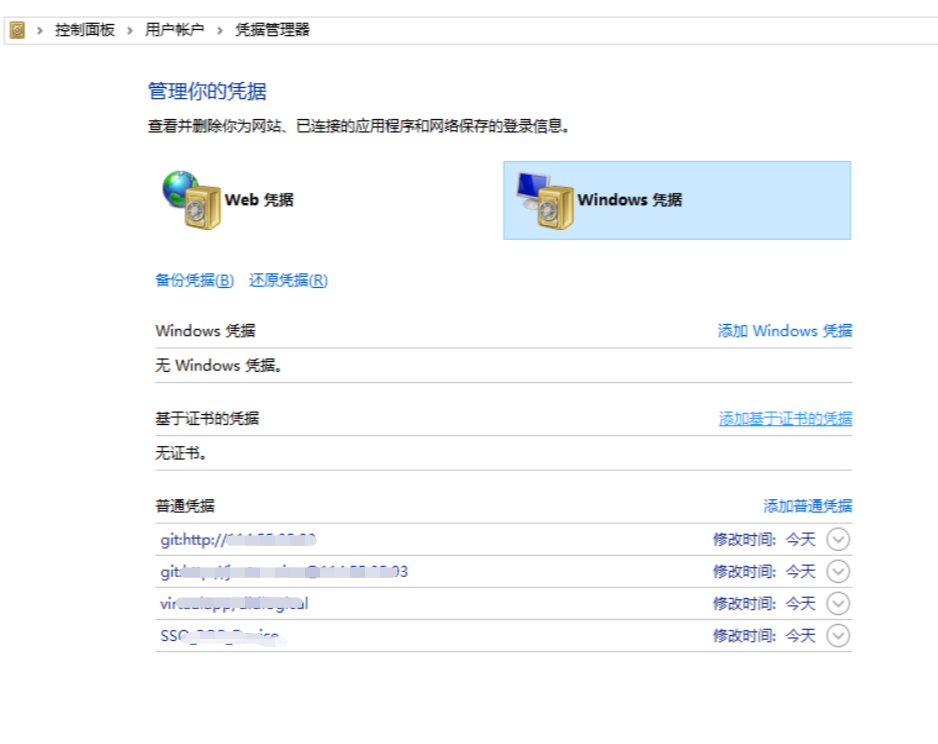Click 修改时间: 今天 on SSO row

tap(764, 636)
